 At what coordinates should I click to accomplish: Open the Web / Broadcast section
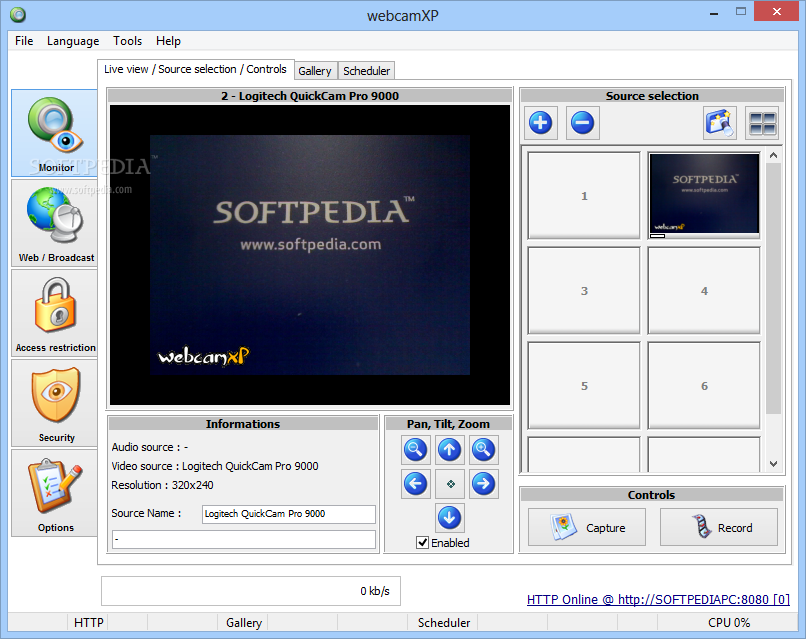tap(55, 223)
